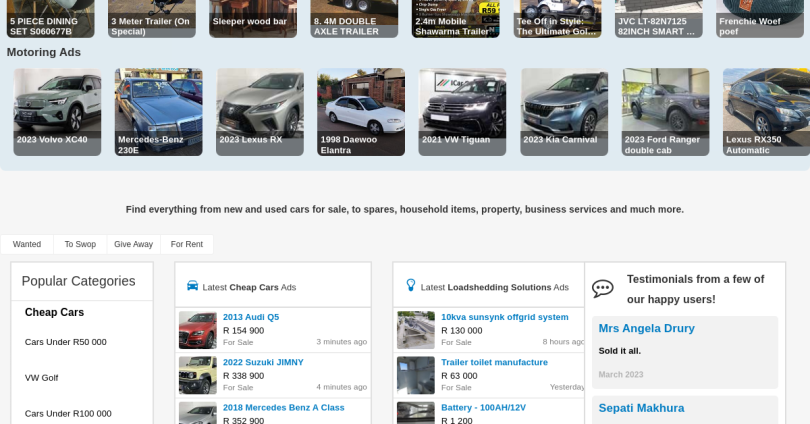Image resolution: width=810 pixels, height=424 pixels.
Task: Click the '3 minutes ago' timestamp
Action: pos(341,342)
